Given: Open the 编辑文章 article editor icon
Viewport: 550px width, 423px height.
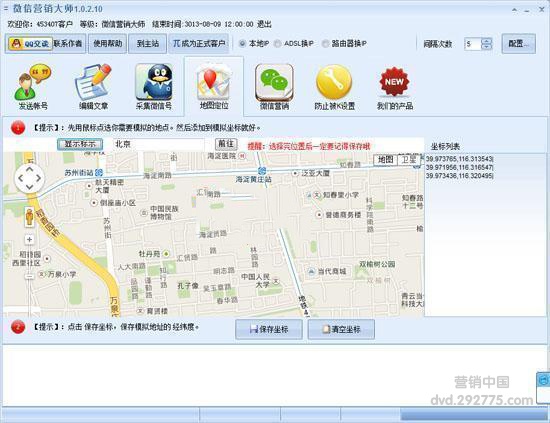Looking at the screenshot, I should tap(93, 87).
